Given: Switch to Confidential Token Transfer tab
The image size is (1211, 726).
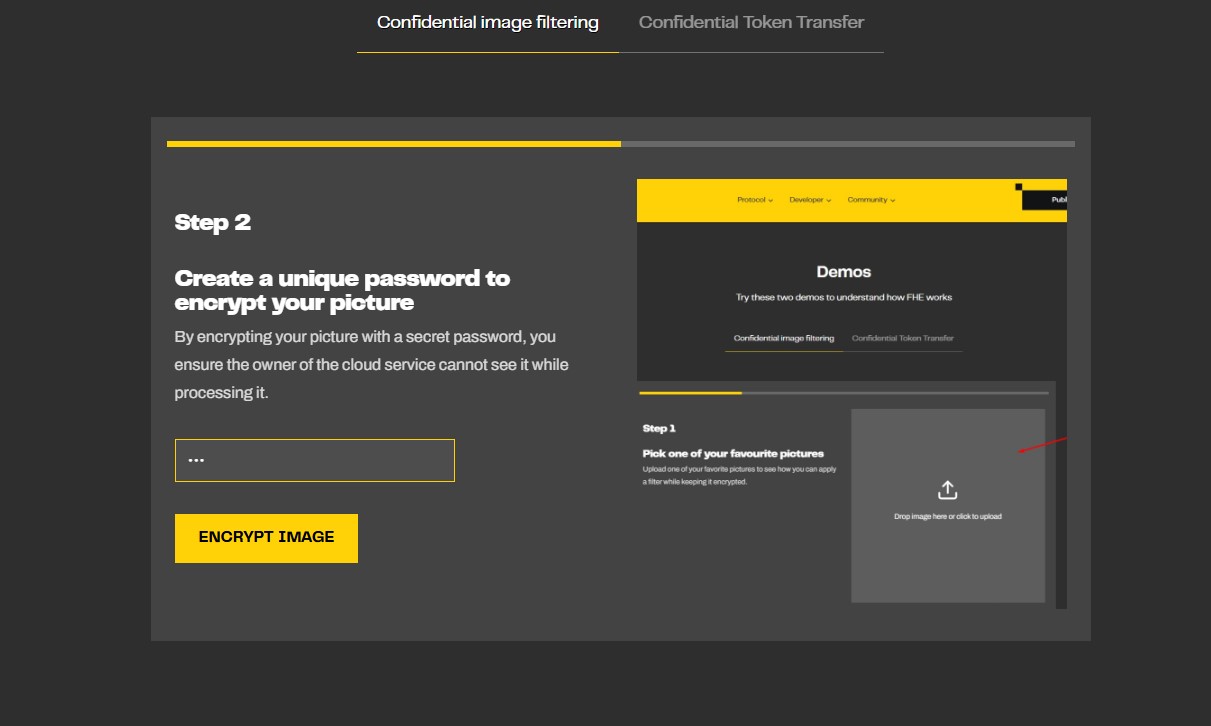Looking at the screenshot, I should pos(751,22).
